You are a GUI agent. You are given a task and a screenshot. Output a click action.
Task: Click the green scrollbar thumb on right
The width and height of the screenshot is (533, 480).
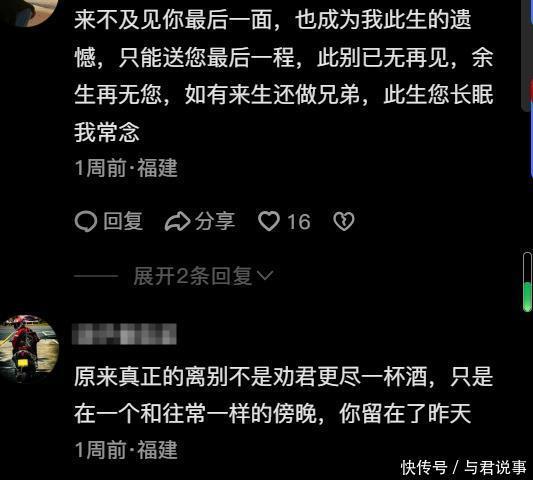tap(527, 297)
